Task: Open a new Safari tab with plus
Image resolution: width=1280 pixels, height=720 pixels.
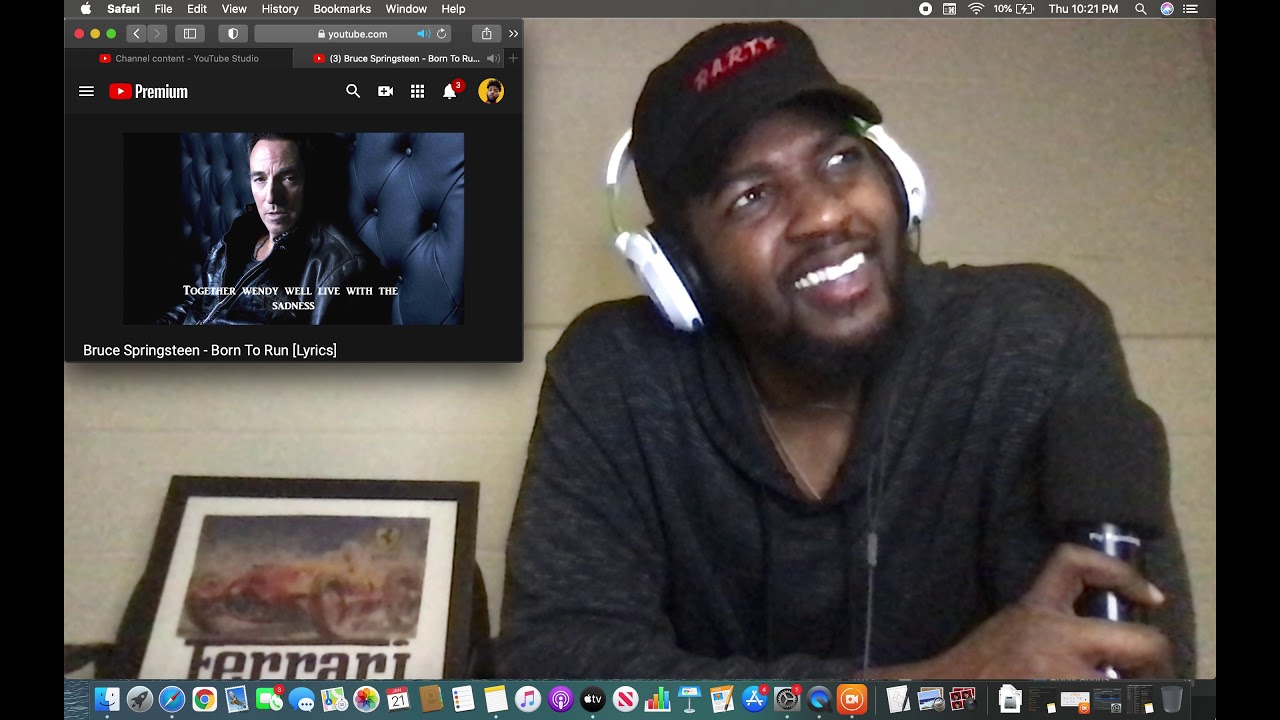Action: click(513, 58)
